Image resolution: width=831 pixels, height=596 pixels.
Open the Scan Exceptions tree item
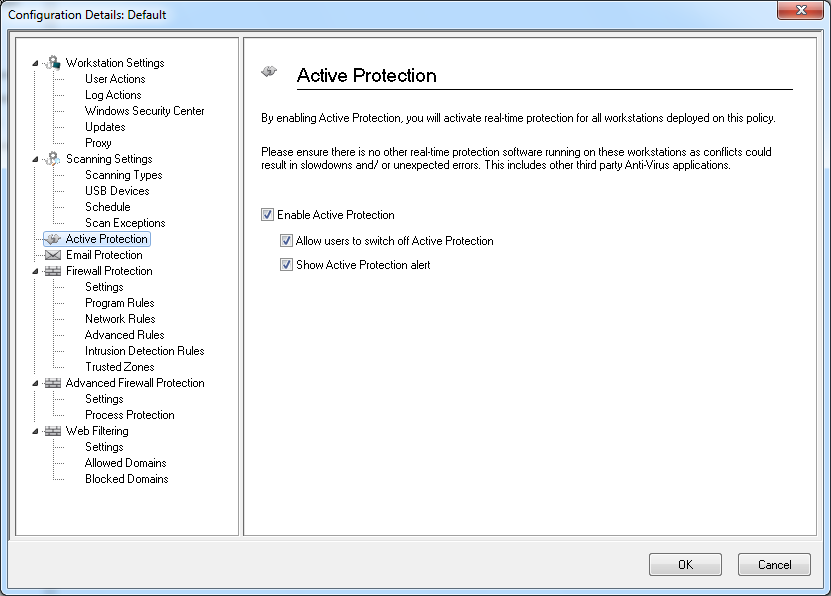coord(125,223)
